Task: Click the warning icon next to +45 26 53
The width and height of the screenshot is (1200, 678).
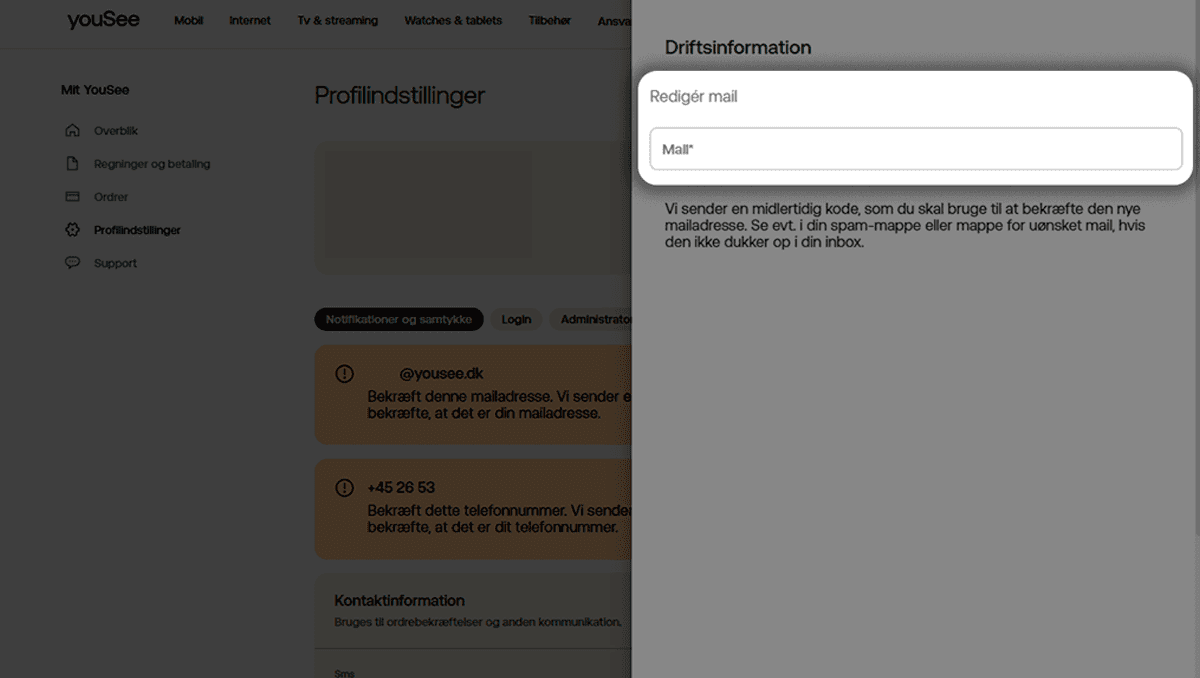Action: pos(343,487)
